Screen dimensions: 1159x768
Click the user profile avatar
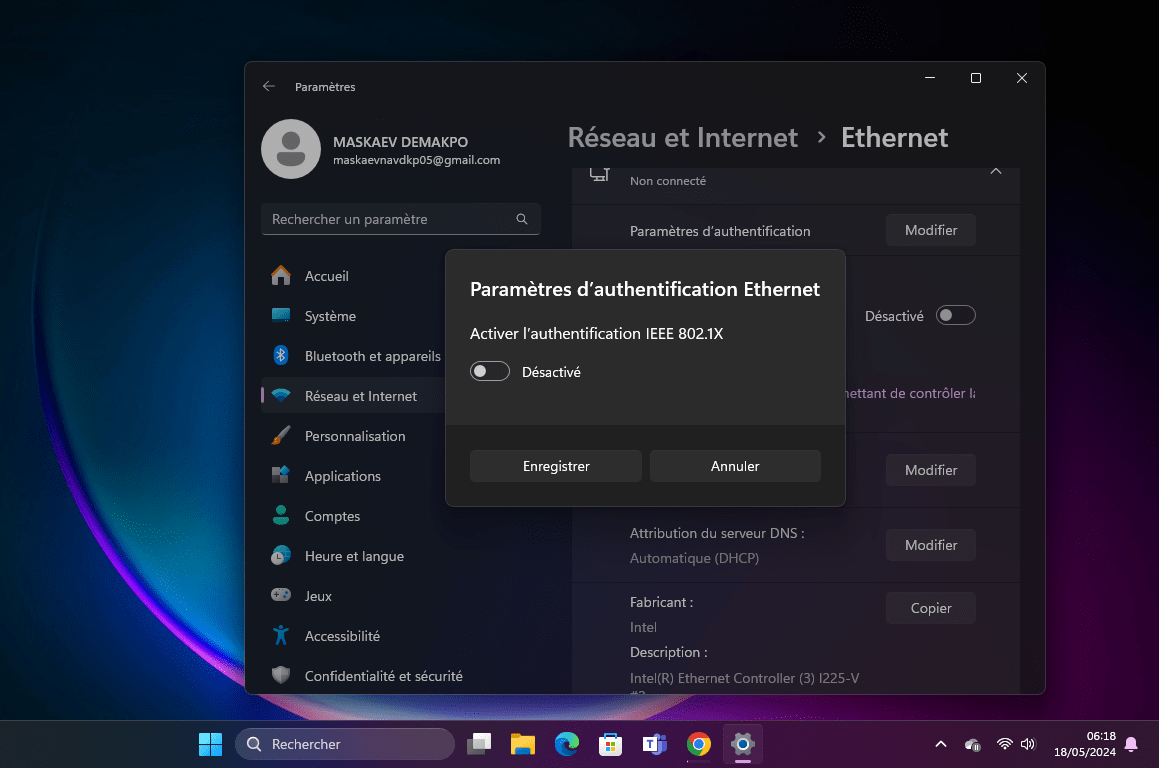[x=291, y=149]
